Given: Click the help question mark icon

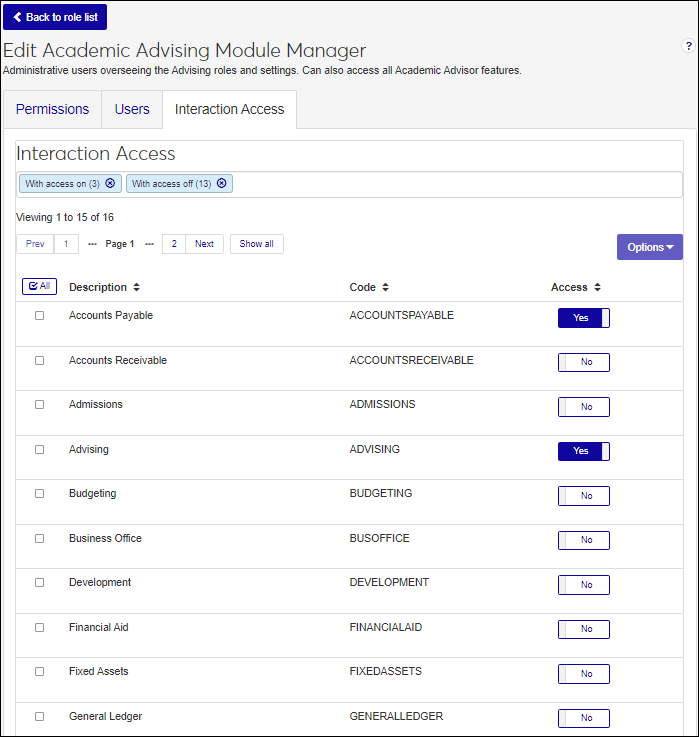Looking at the screenshot, I should [x=688, y=46].
